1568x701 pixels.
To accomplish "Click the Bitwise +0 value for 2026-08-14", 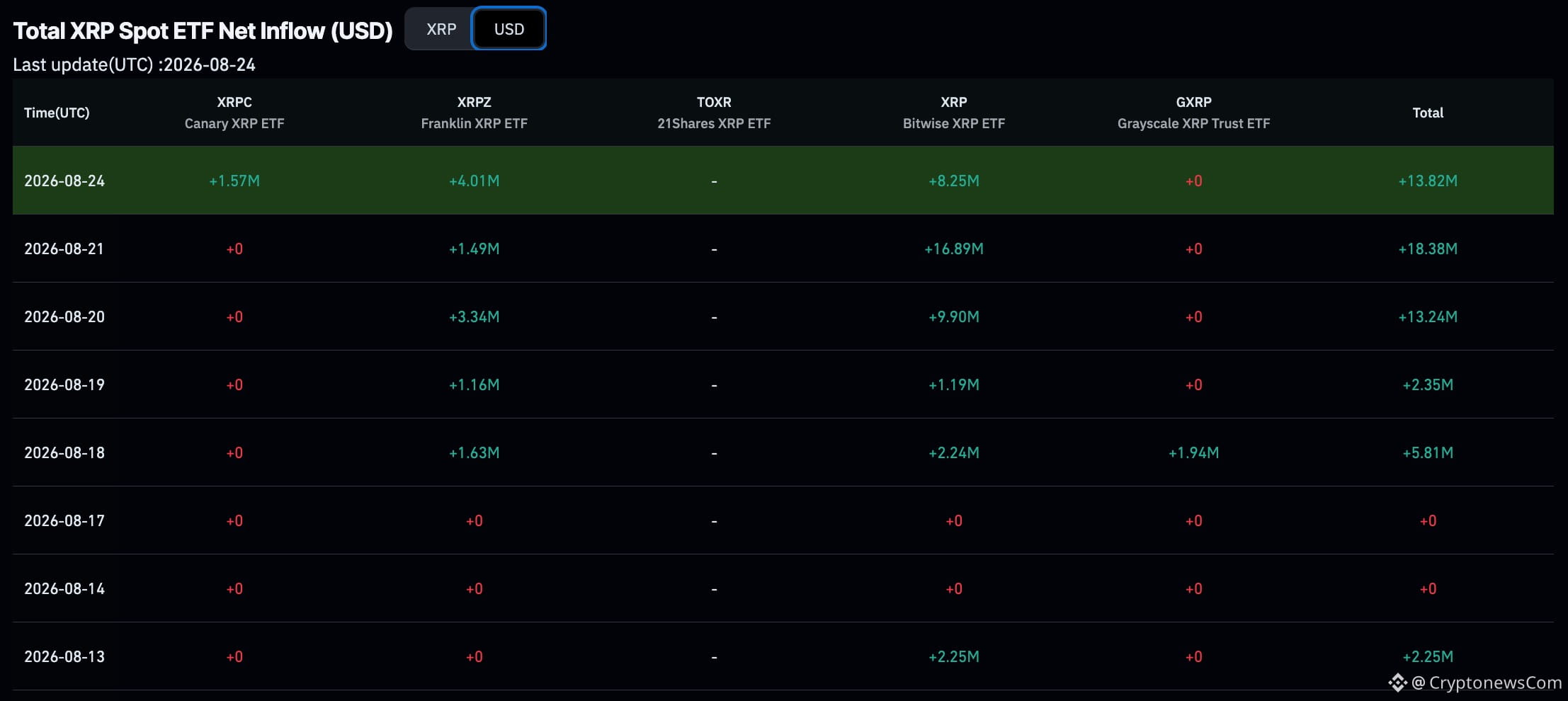I will click(x=954, y=588).
